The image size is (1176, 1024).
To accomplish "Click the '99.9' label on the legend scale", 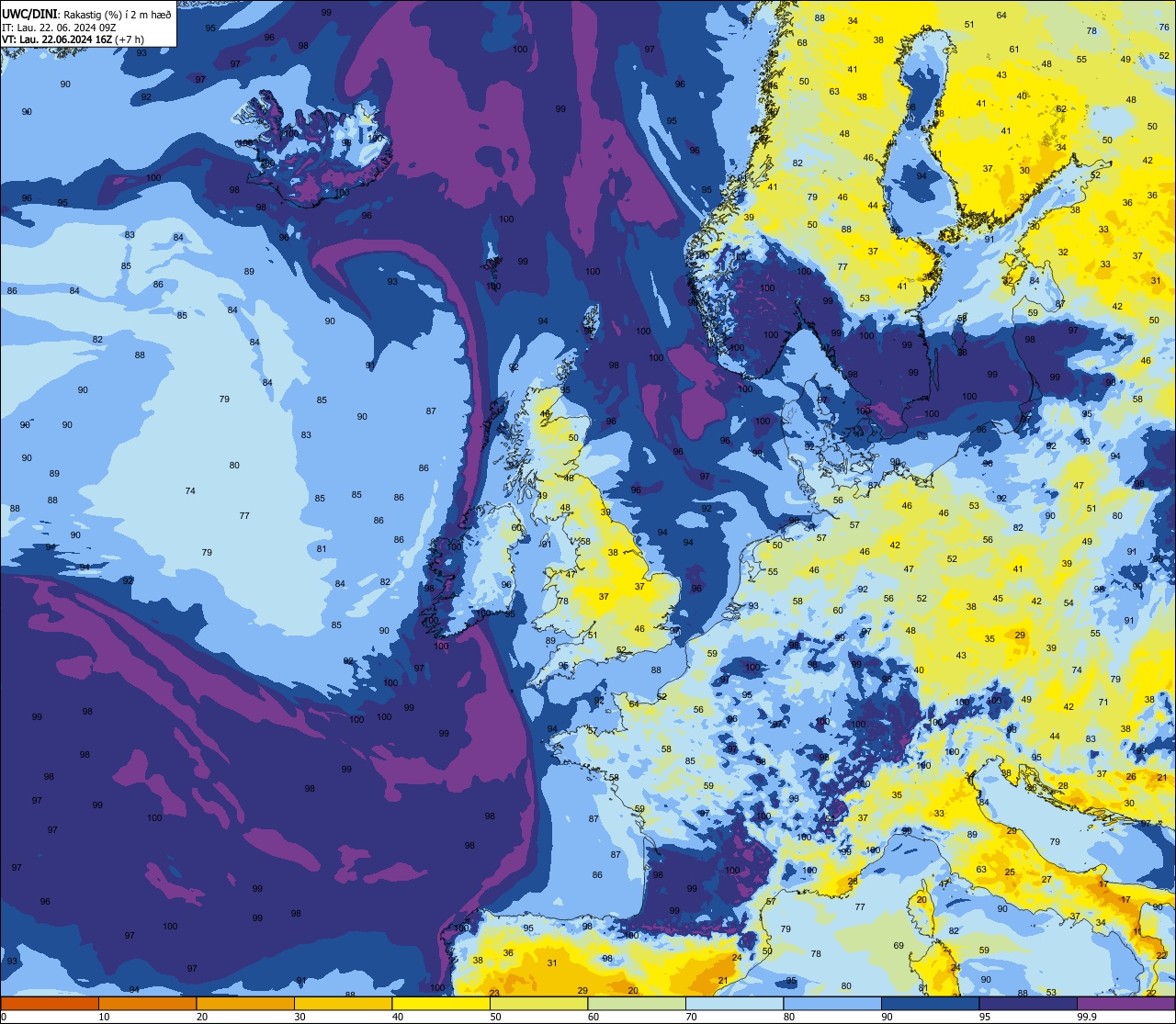I will click(1087, 1017).
